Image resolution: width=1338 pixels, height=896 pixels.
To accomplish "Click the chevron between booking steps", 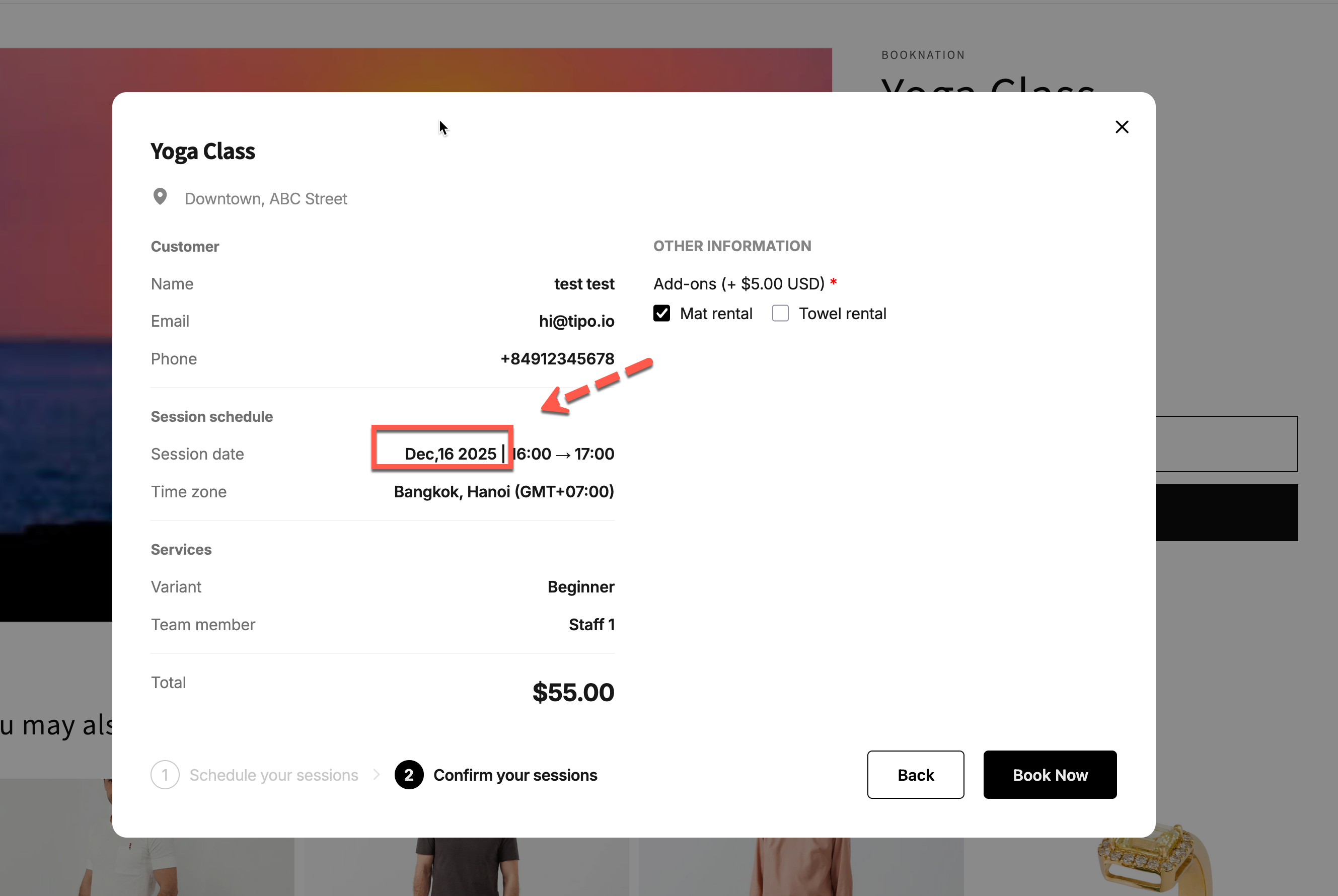I will pyautogui.click(x=377, y=774).
